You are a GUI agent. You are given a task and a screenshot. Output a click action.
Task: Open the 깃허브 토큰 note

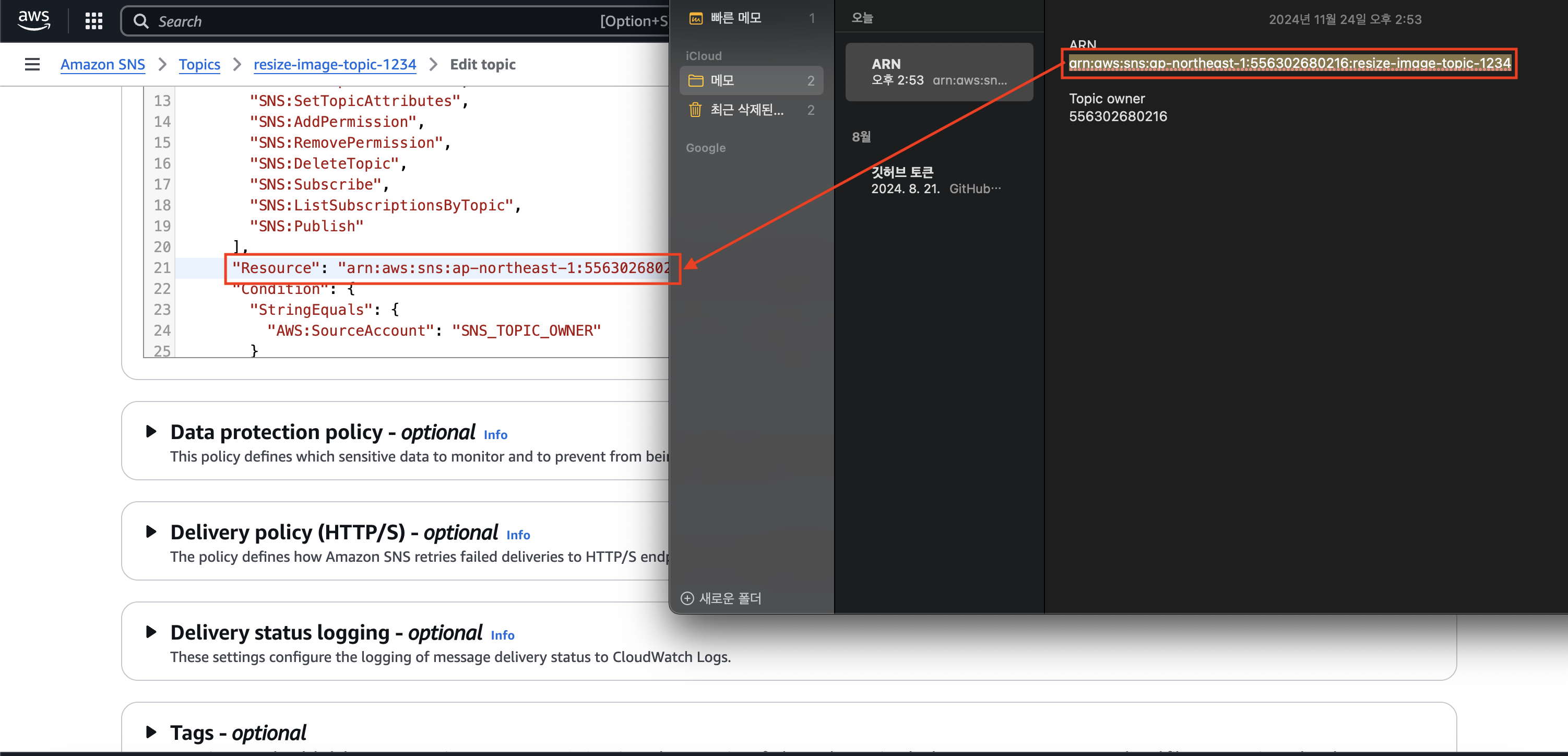point(939,180)
